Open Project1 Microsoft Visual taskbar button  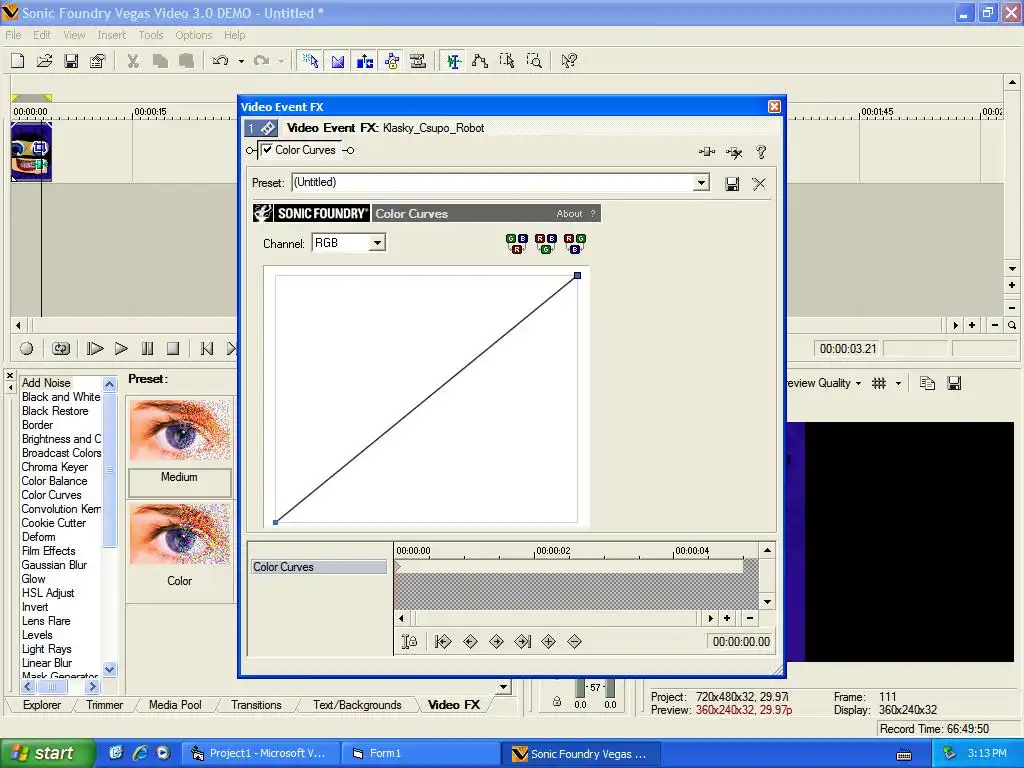pyautogui.click(x=259, y=753)
